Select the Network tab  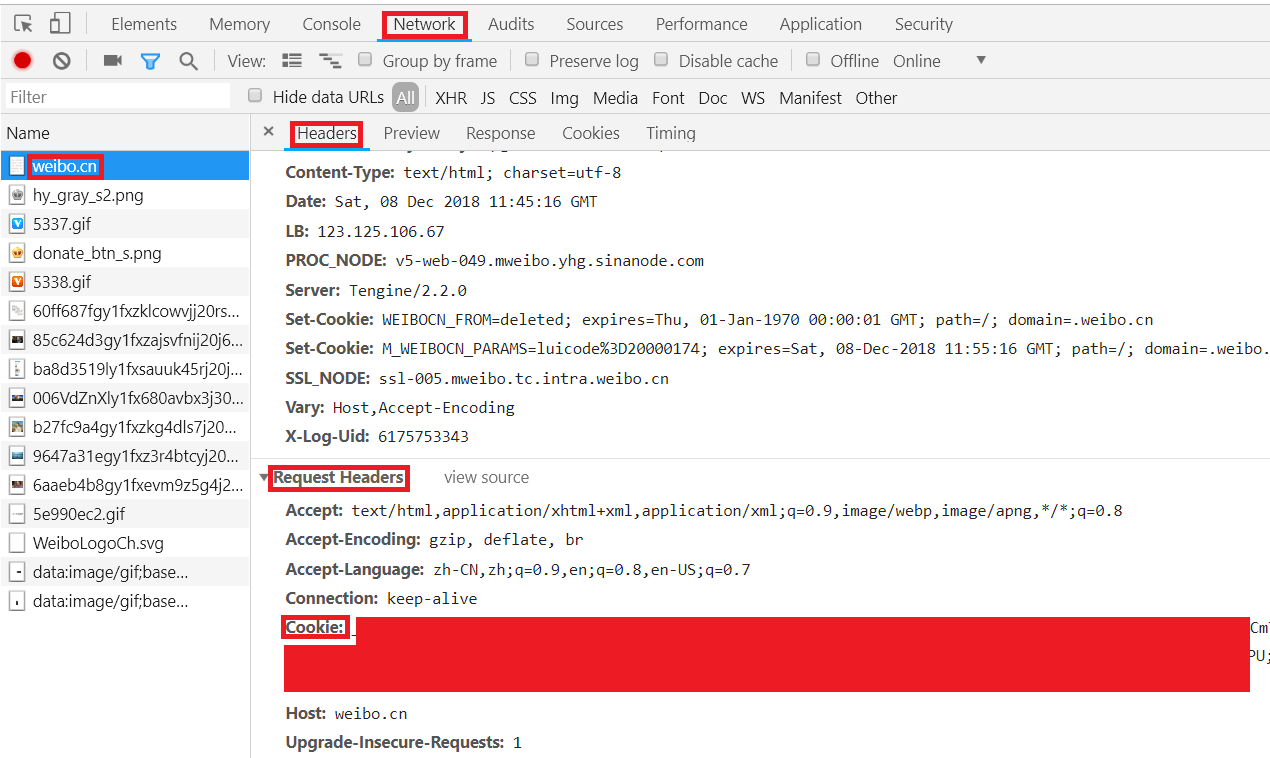coord(425,24)
